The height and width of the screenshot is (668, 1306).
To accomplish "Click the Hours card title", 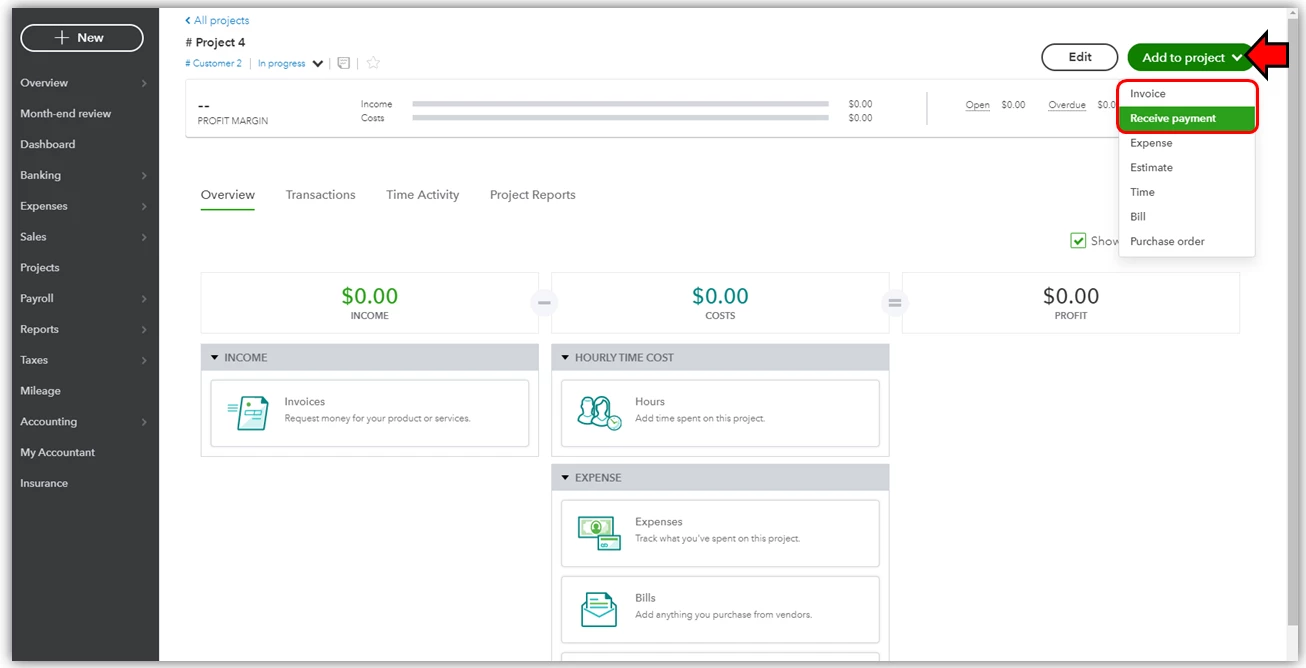I will click(650, 402).
